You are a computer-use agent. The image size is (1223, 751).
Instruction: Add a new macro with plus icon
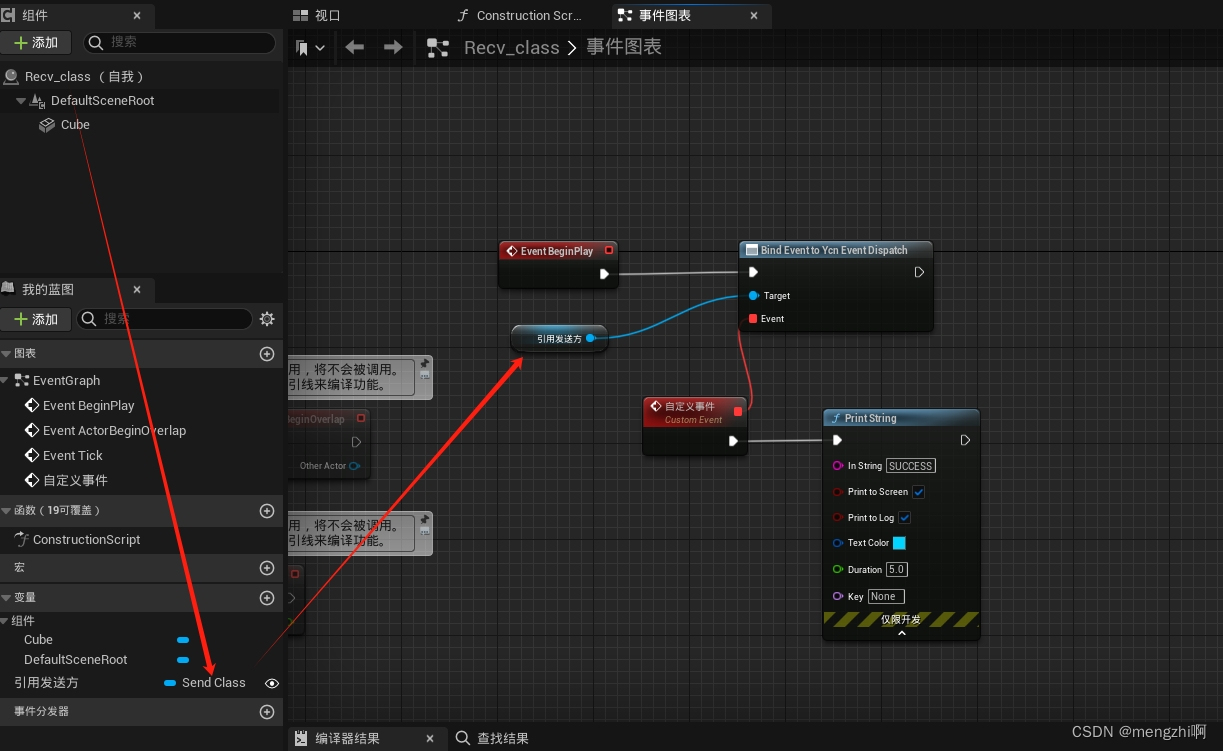(x=267, y=568)
